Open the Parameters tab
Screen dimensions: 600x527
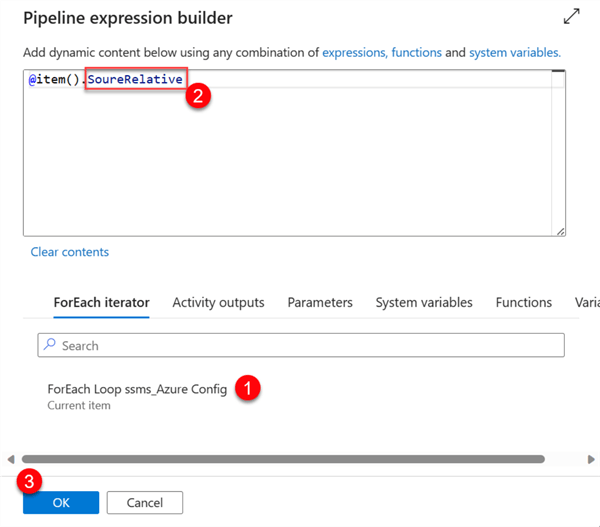[320, 302]
